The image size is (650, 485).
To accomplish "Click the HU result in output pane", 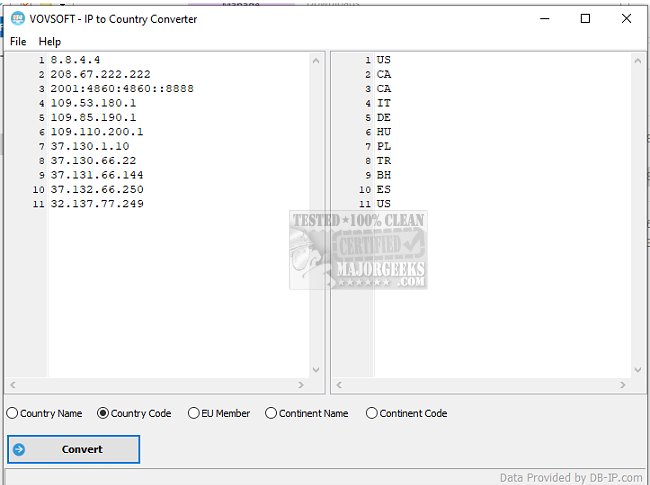I will click(384, 131).
